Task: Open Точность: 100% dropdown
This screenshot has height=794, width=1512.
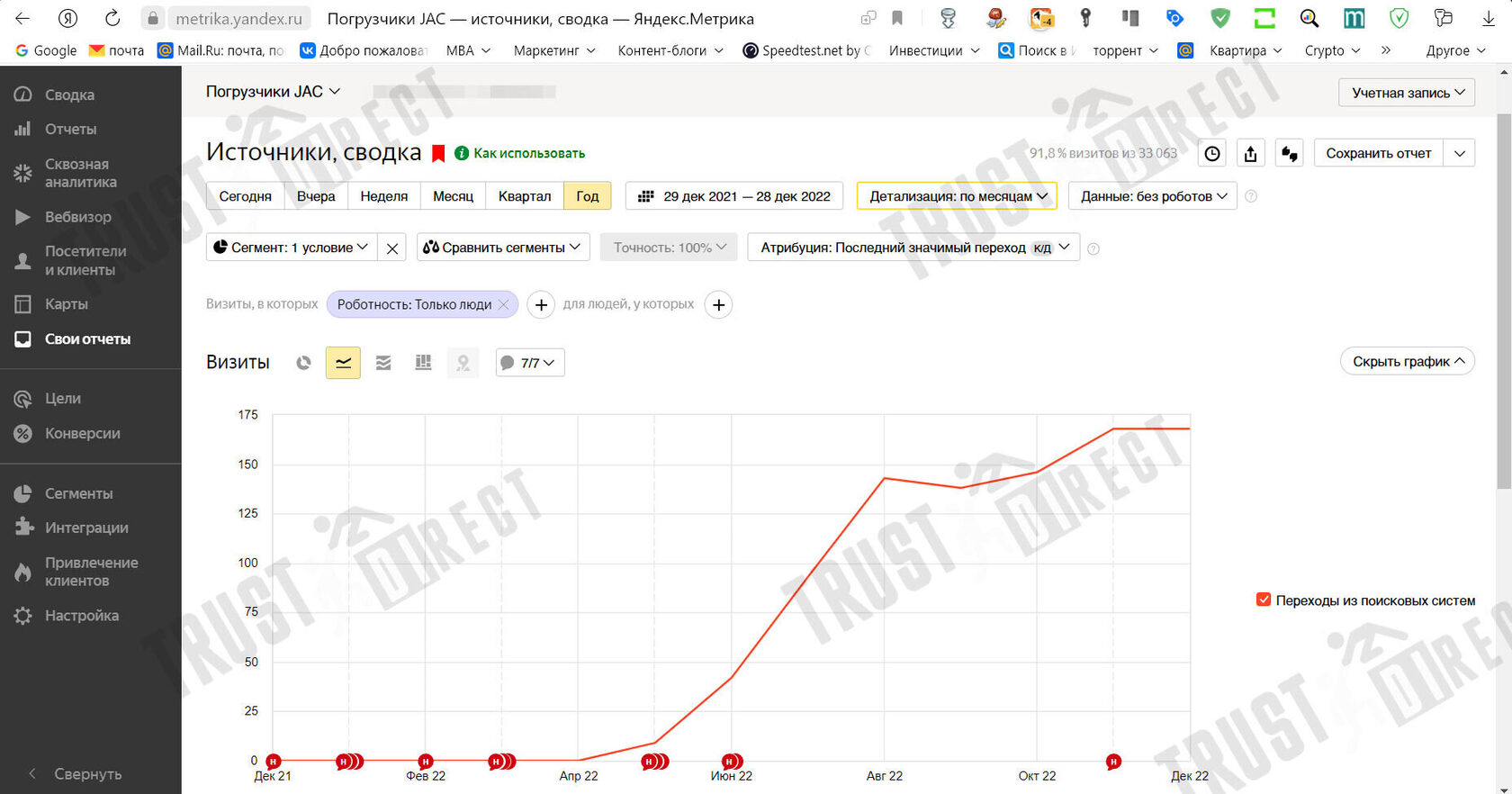Action: (x=669, y=248)
